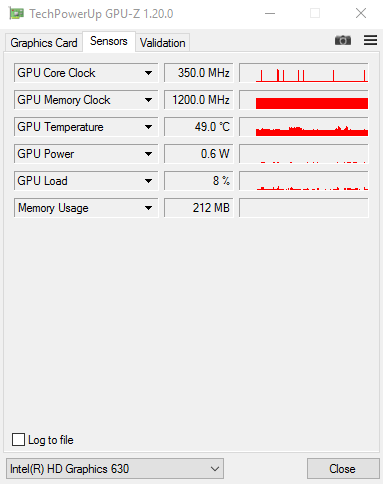383x484 pixels.
Task: Select Intel(R) HD Graphics 630 device combo box
Action: tap(115, 469)
